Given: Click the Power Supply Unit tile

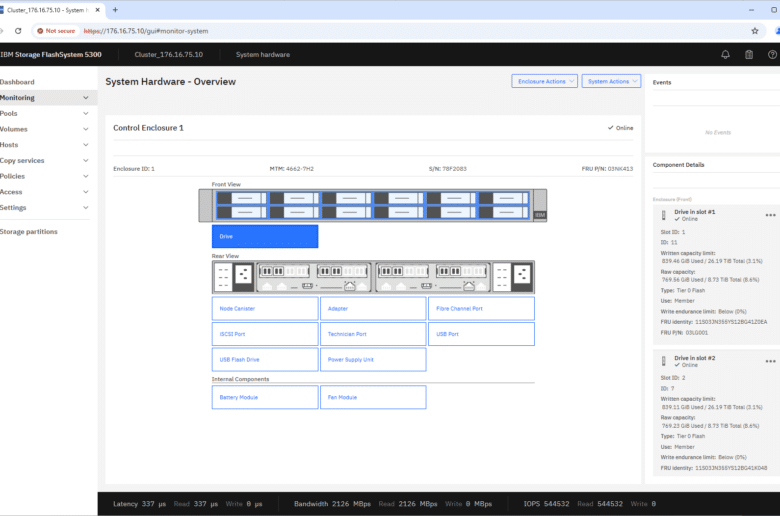Looking at the screenshot, I should pyautogui.click(x=373, y=359).
